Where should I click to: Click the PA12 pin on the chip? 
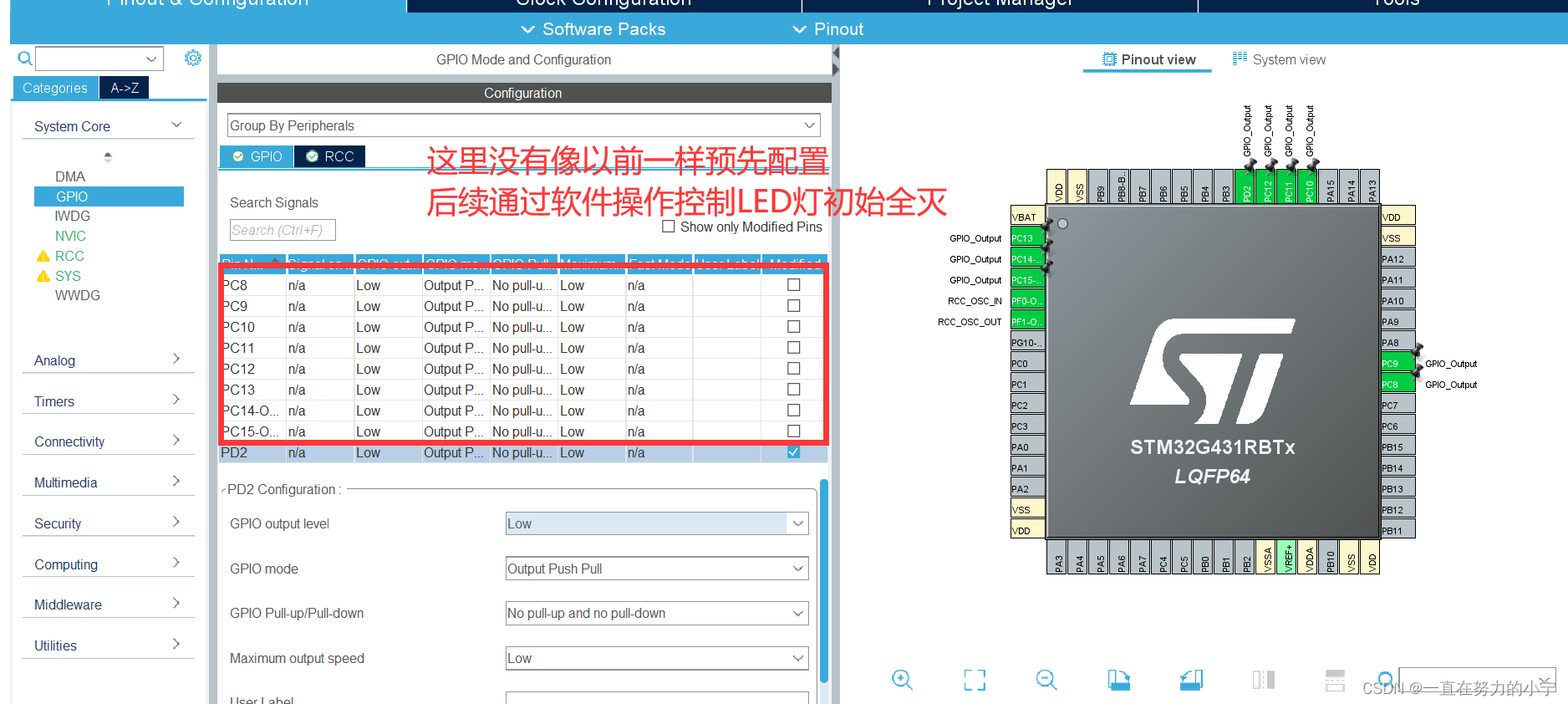coord(1397,259)
